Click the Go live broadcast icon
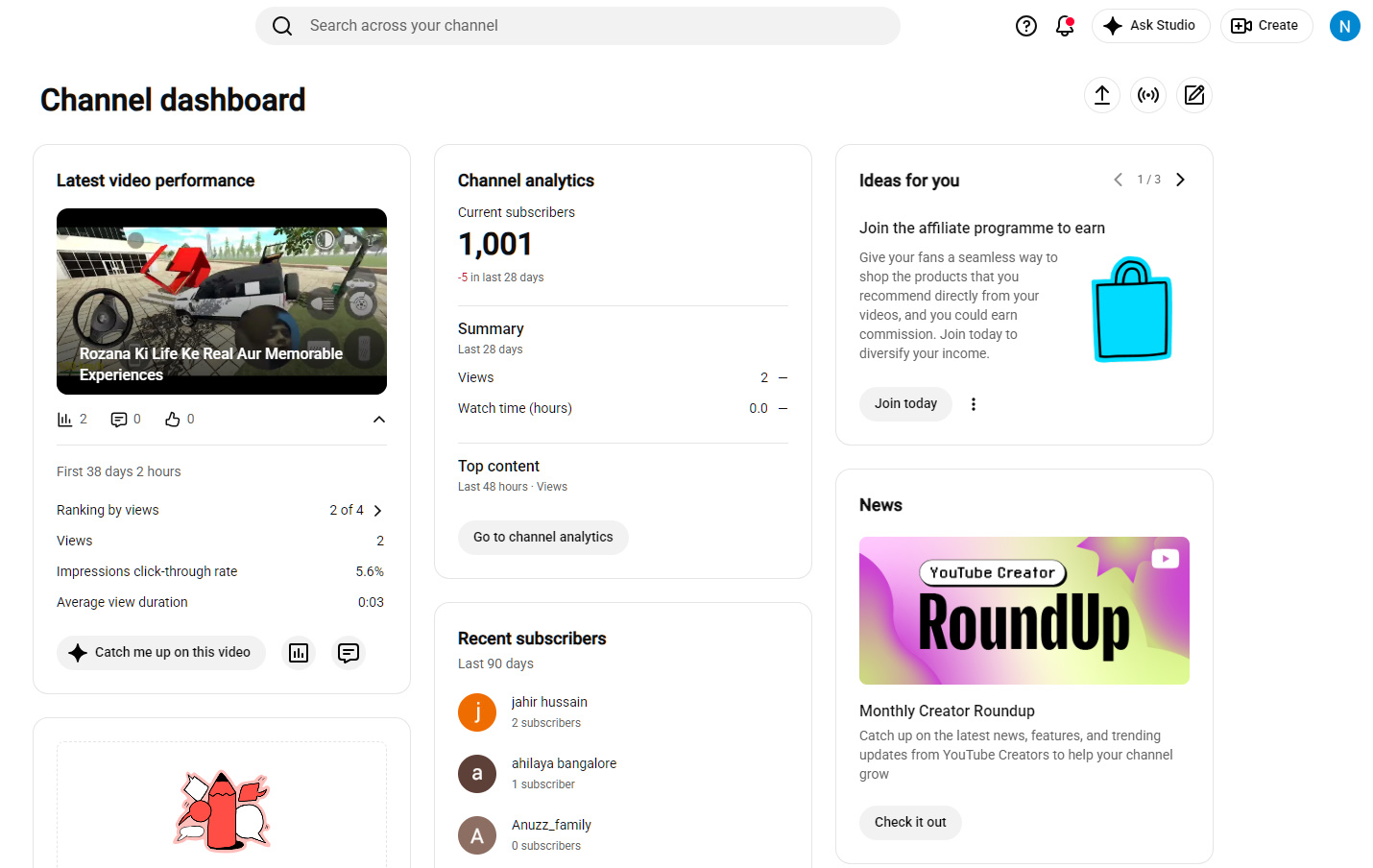 (1148, 95)
